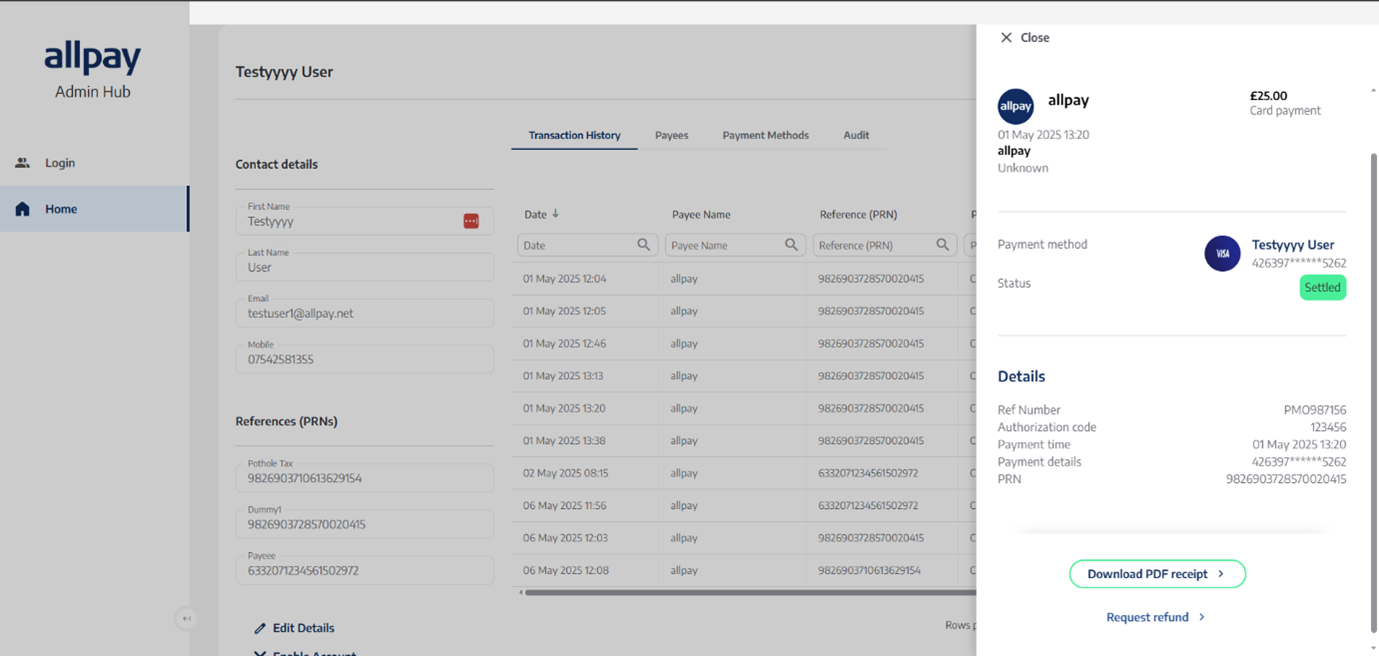Click the PRN value in Details
Image resolution: width=1379 pixels, height=656 pixels.
tap(1286, 479)
